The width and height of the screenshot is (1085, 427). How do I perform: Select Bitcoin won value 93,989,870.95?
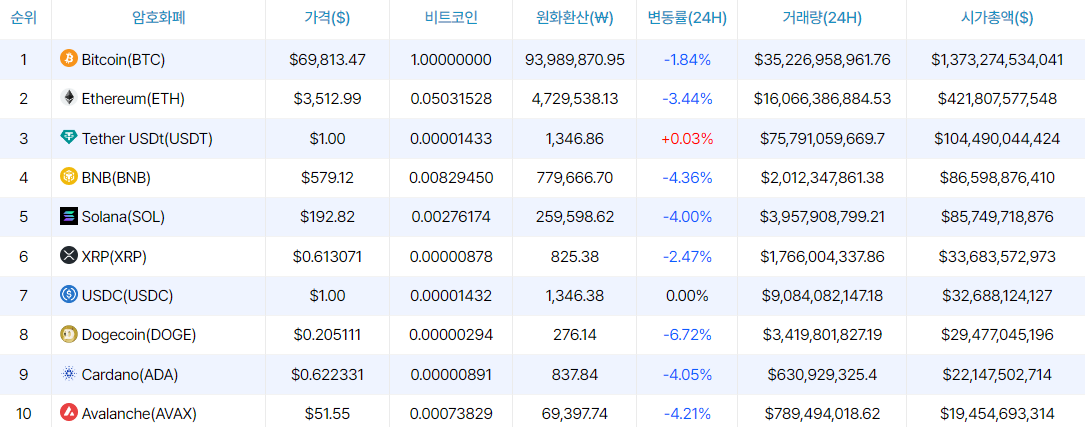[x=575, y=60]
